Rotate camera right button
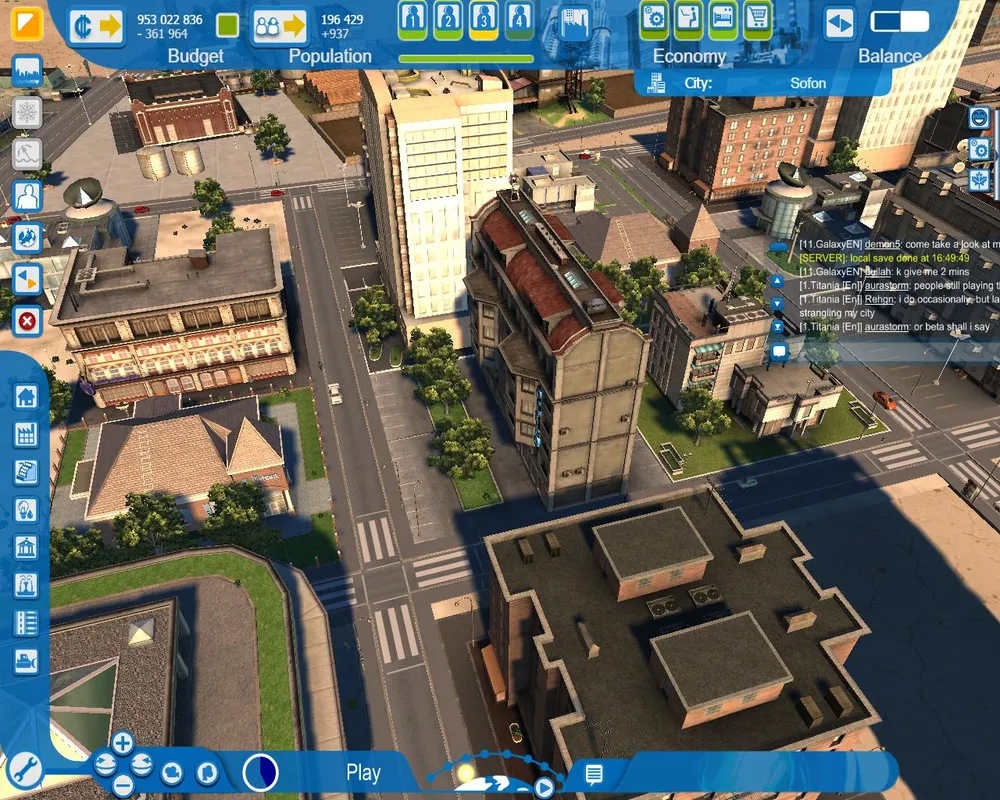The height and width of the screenshot is (800, 1000). [141, 764]
